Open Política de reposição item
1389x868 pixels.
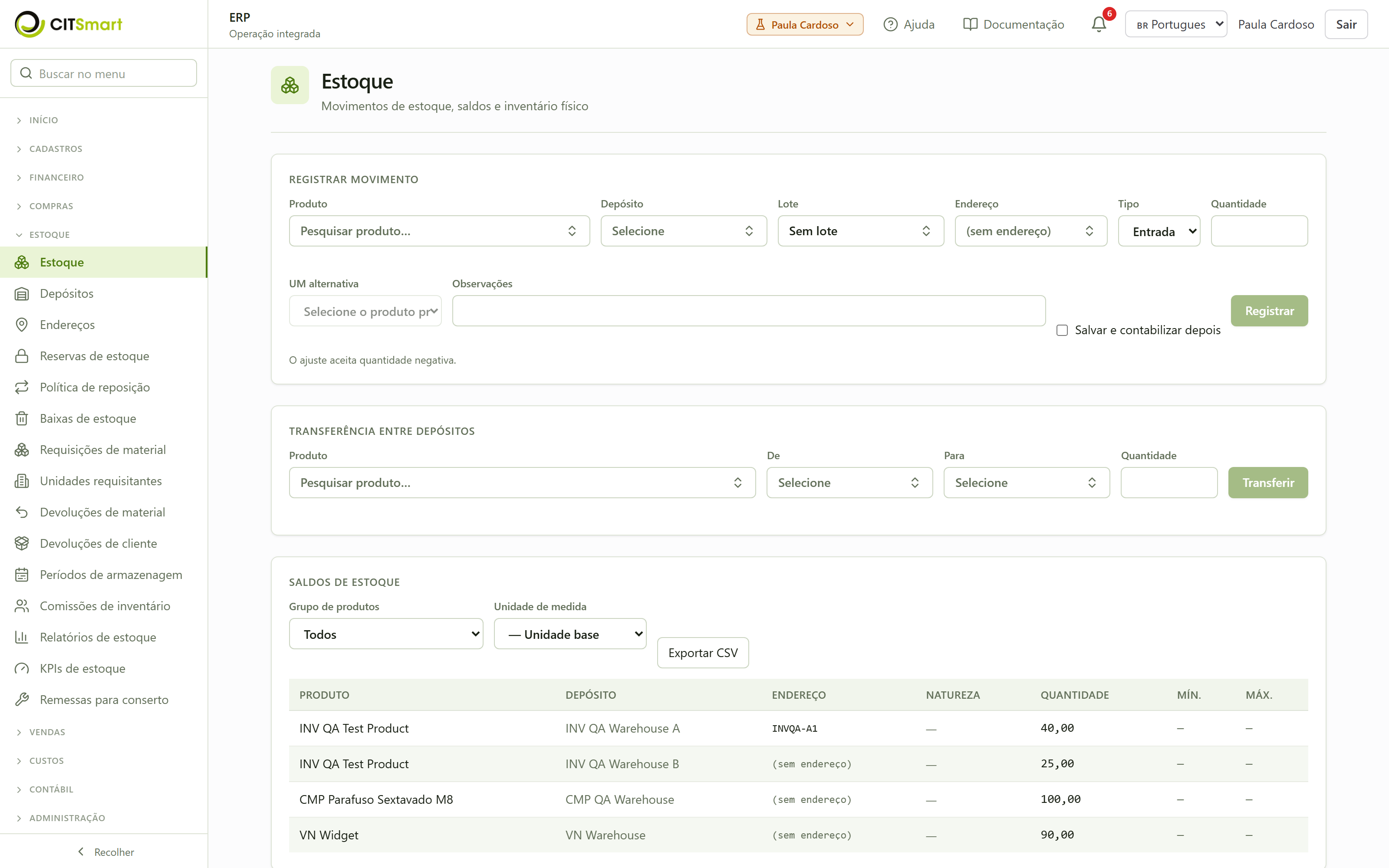point(104,388)
